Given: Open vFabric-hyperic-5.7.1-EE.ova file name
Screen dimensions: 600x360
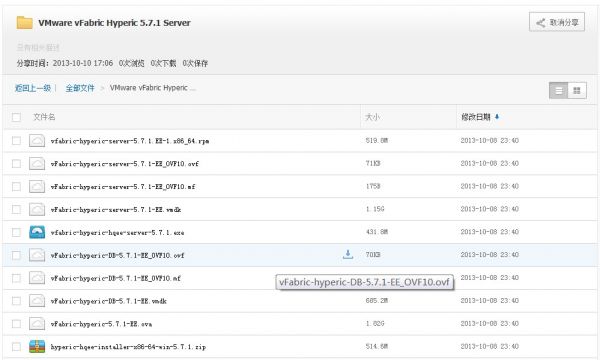Looking at the screenshot, I should [101, 324].
